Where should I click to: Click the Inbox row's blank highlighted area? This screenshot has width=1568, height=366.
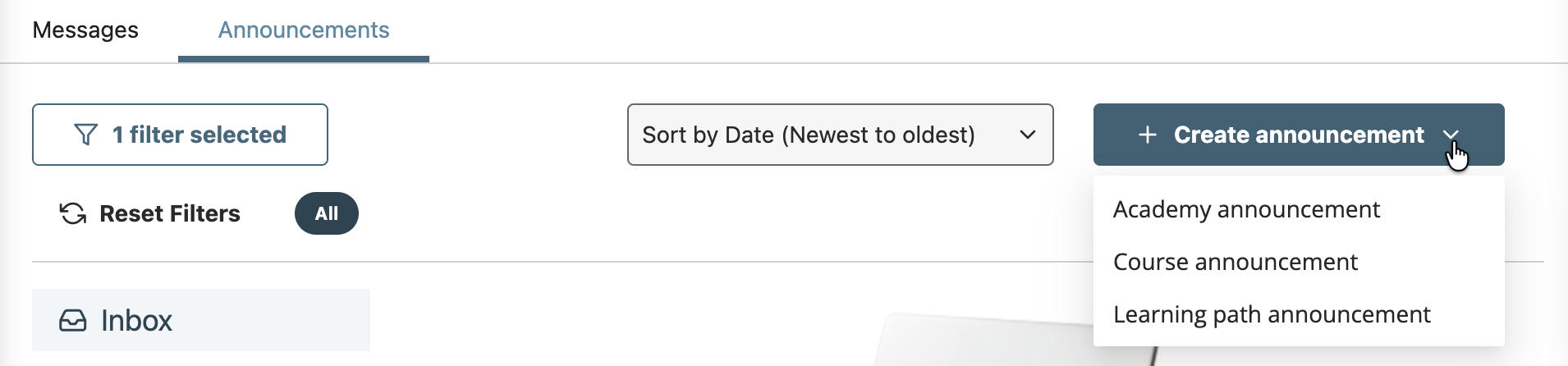[279, 320]
